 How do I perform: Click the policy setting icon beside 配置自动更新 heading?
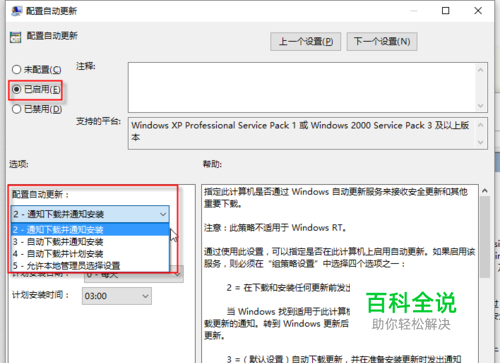(x=15, y=37)
